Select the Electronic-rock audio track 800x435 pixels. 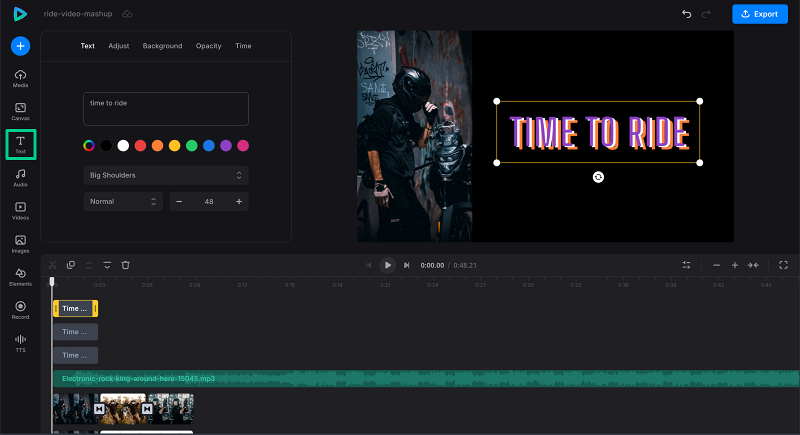click(426, 378)
